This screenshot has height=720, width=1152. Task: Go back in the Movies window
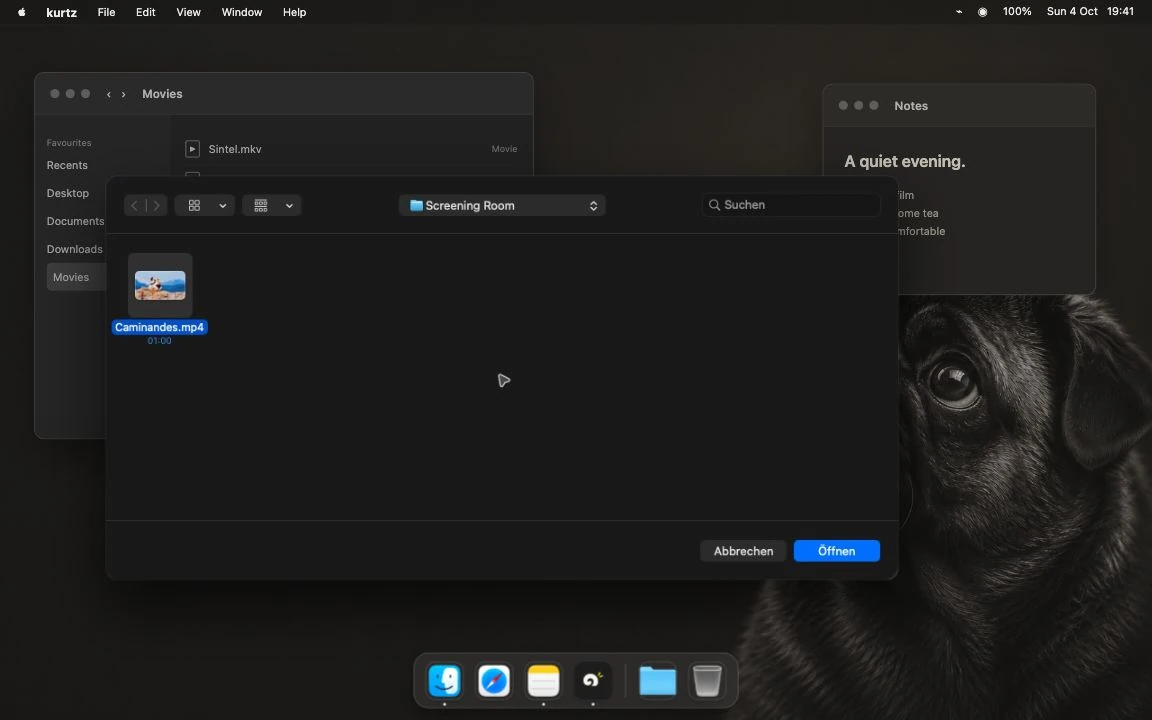[109, 94]
